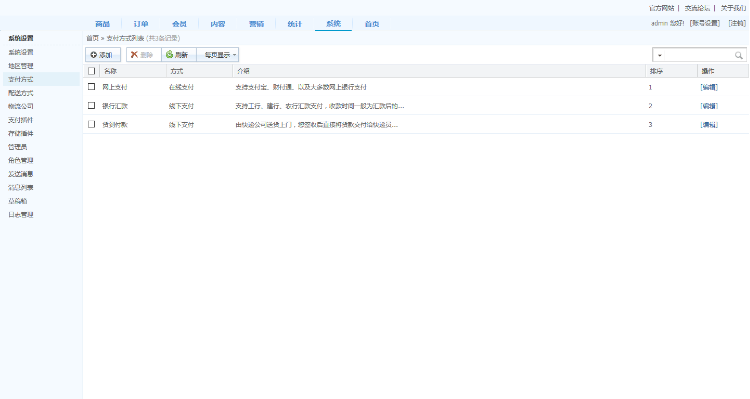Open 官方网站 link at top right
750x399 pixels.
coord(662,8)
